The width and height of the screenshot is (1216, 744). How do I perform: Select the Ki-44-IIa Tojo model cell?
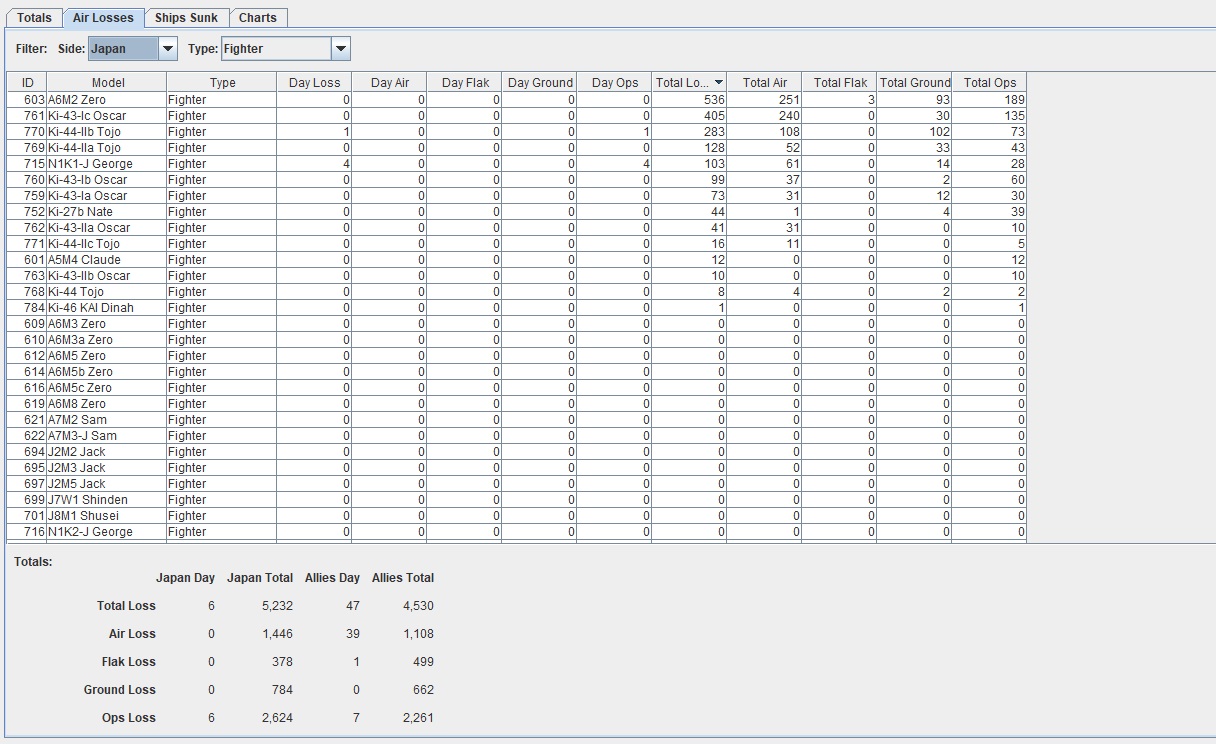[107, 148]
